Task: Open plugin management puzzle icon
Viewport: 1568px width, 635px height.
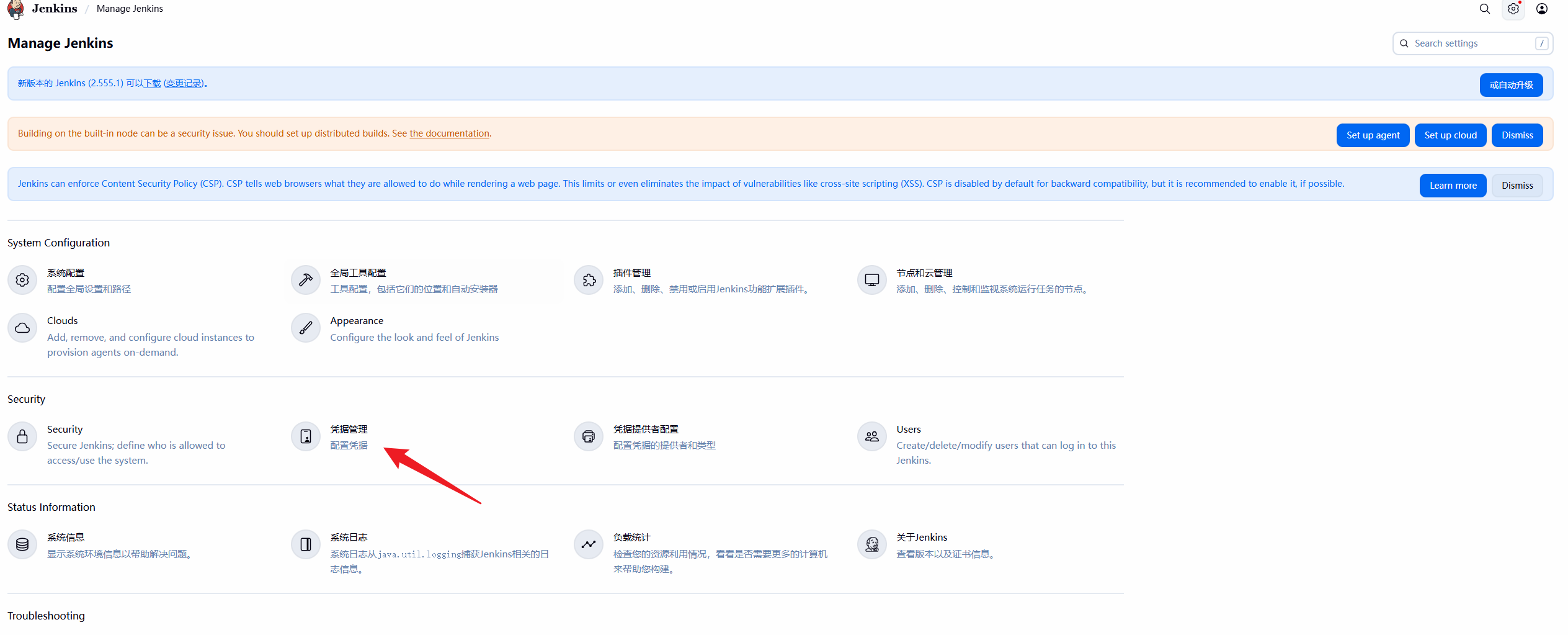Action: click(x=589, y=281)
